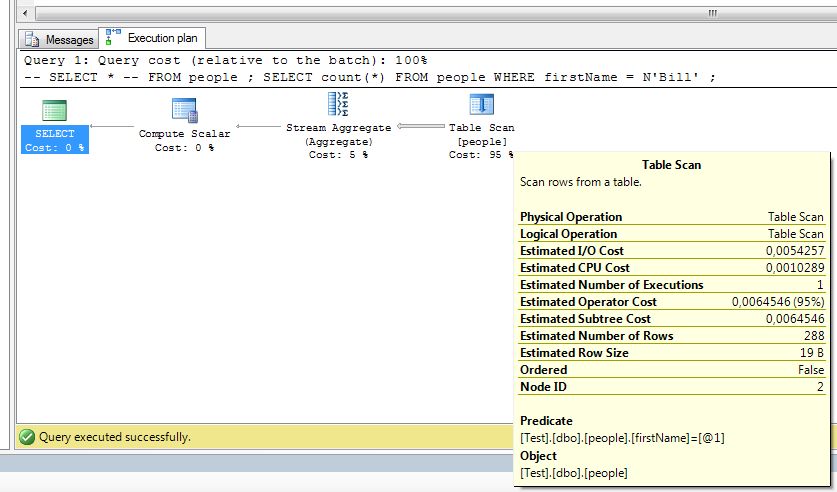The image size is (837, 492).
Task: Switch to the Messages tab
Action: (59, 39)
